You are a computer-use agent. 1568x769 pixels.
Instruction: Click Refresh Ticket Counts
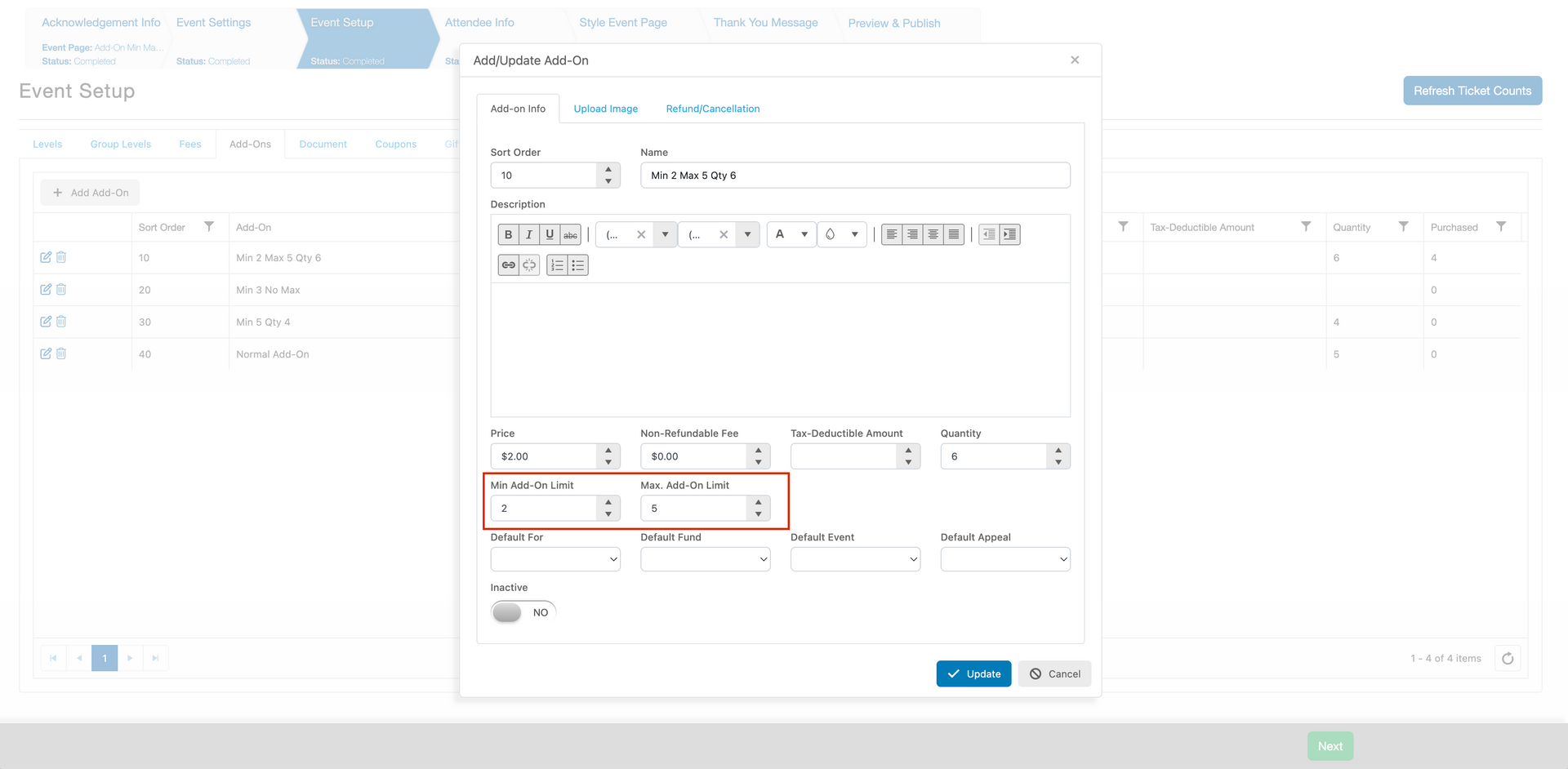(1472, 91)
